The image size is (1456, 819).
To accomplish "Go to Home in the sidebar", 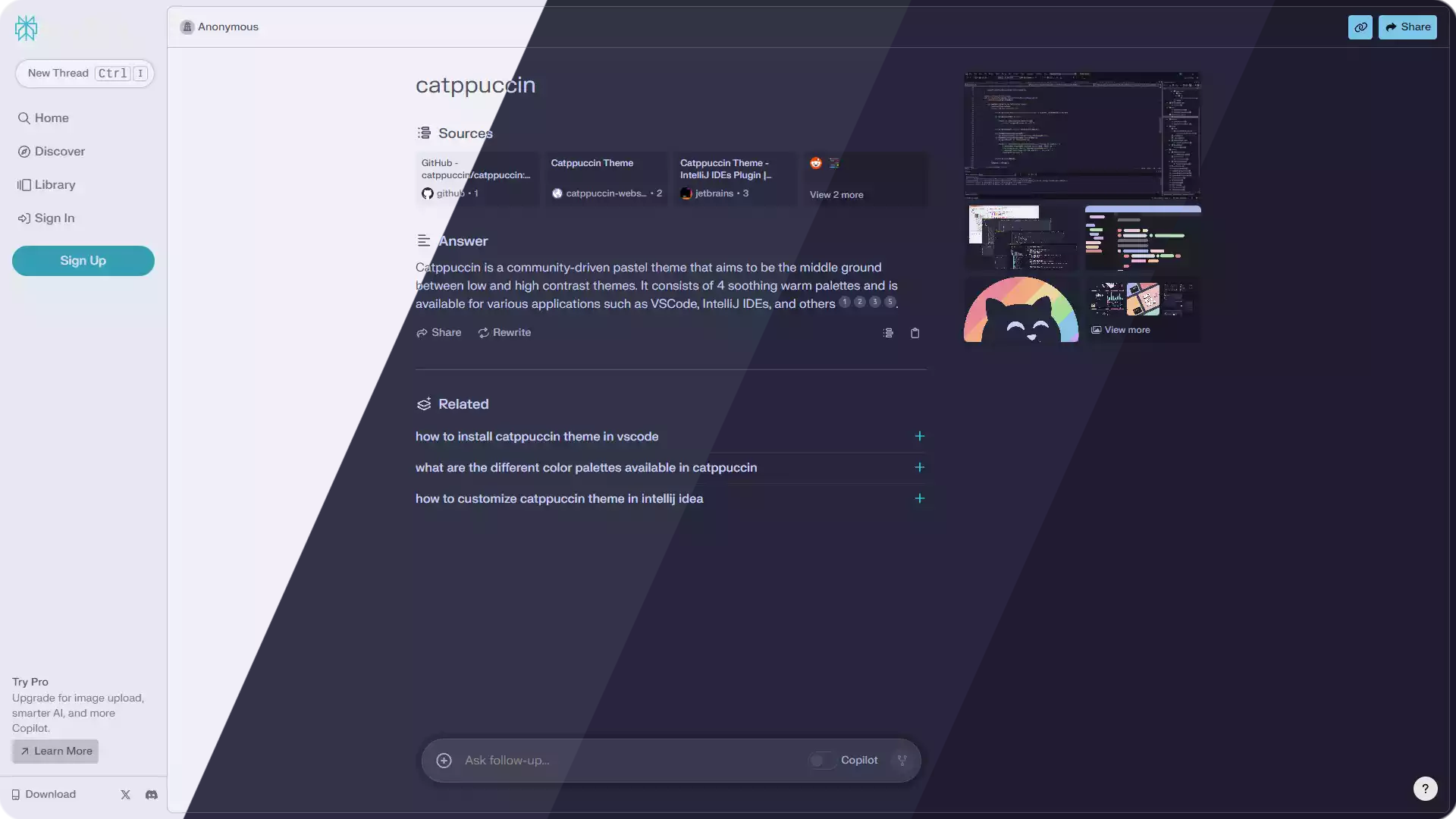I will (43, 118).
